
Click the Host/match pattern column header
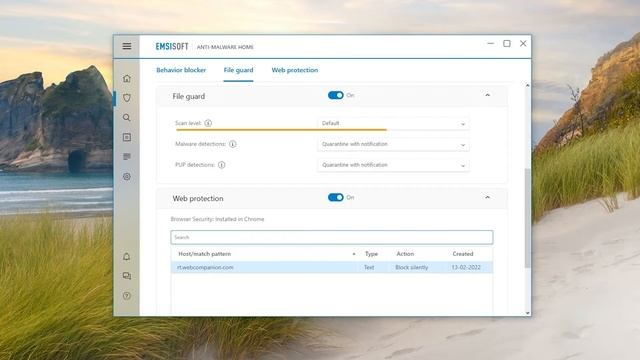pyautogui.click(x=204, y=254)
